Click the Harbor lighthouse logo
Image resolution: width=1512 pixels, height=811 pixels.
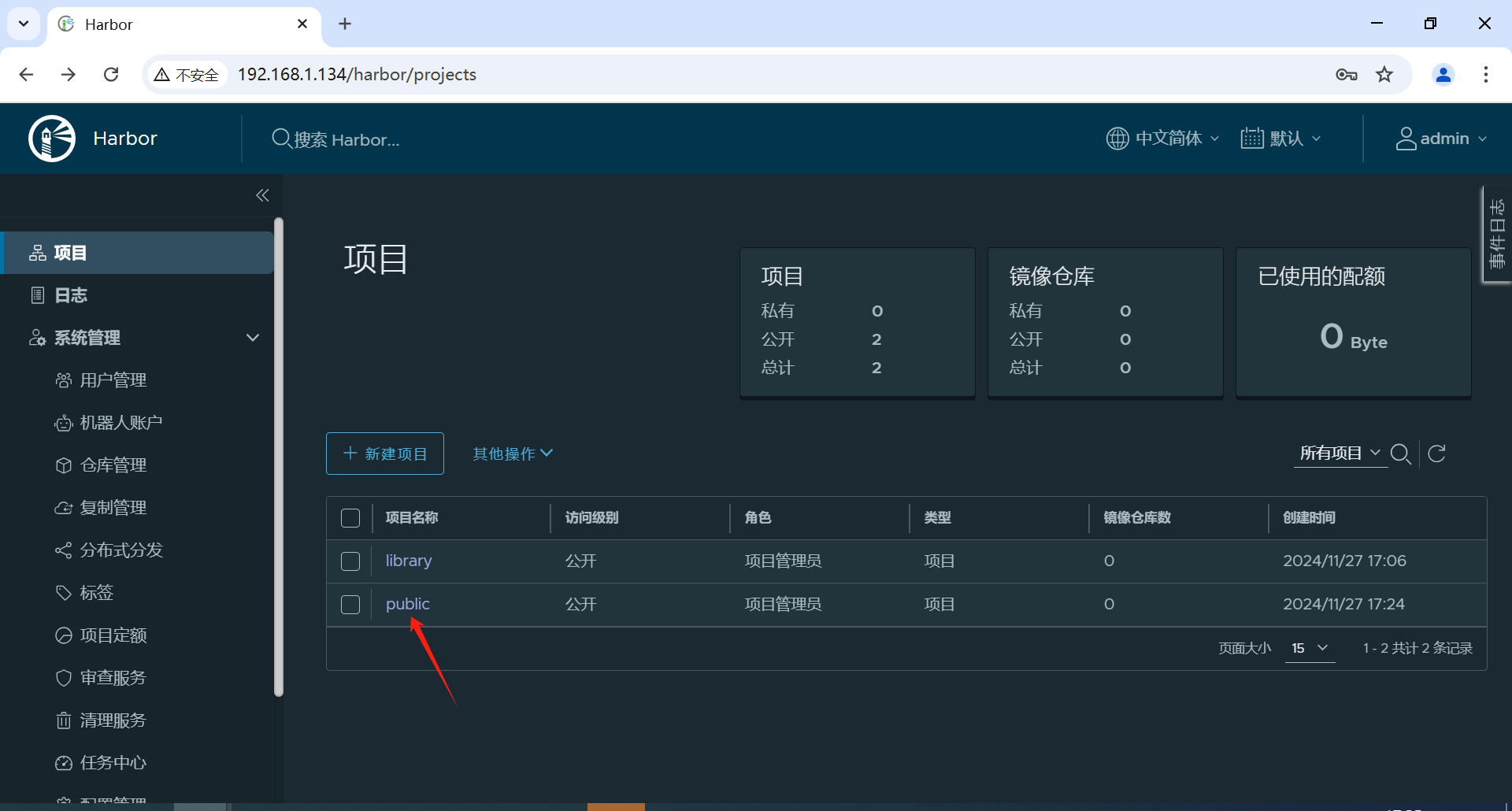coord(52,139)
